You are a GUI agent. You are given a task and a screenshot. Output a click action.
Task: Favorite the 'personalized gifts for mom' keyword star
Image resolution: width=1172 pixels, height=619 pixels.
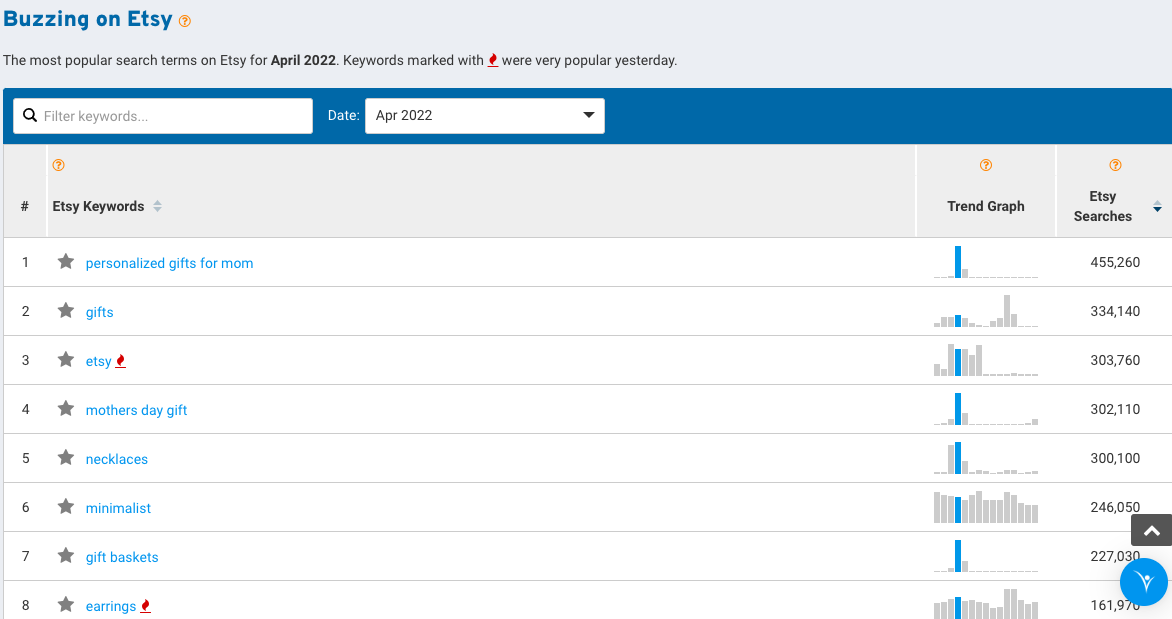pyautogui.click(x=66, y=262)
